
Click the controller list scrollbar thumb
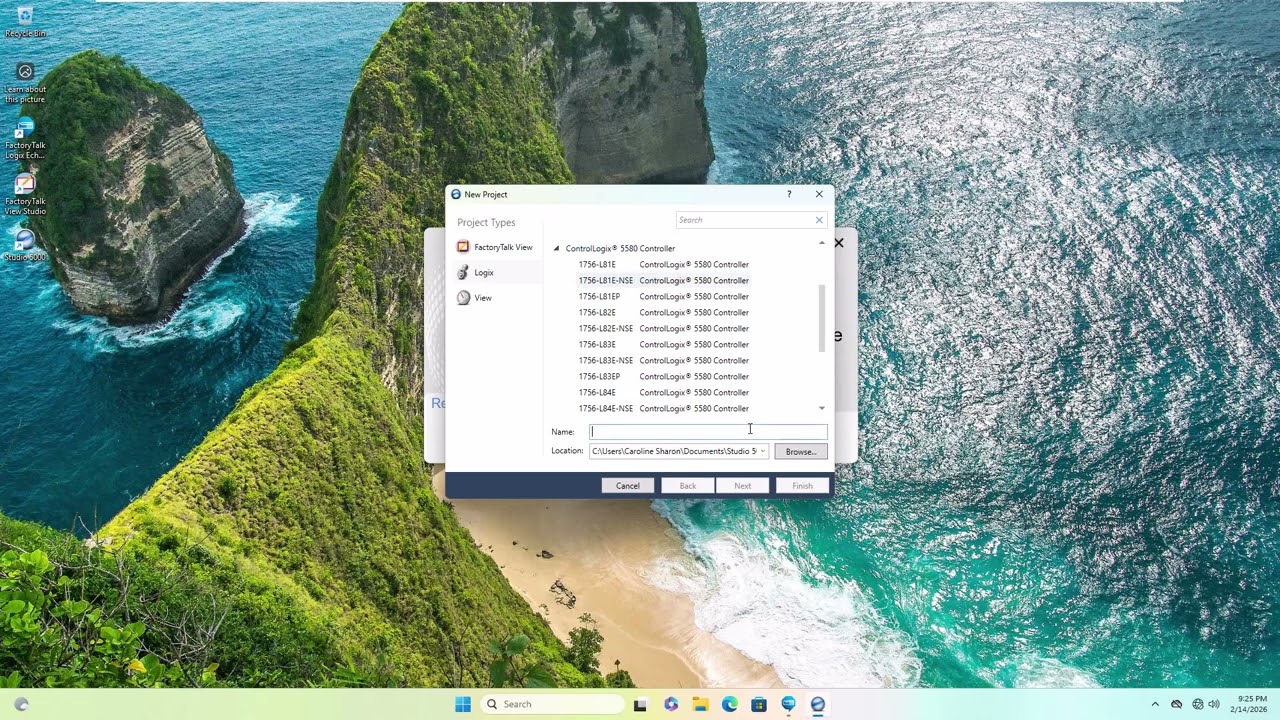tap(822, 318)
